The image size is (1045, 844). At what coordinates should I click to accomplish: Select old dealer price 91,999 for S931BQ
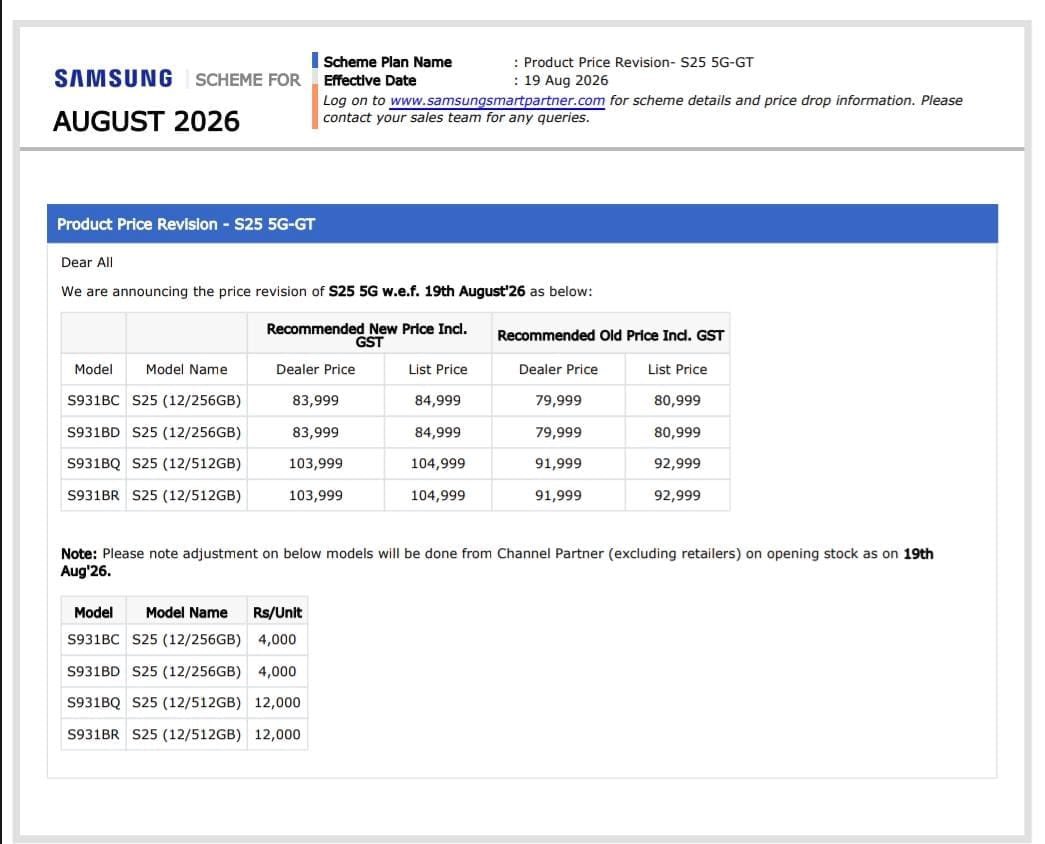tap(558, 463)
